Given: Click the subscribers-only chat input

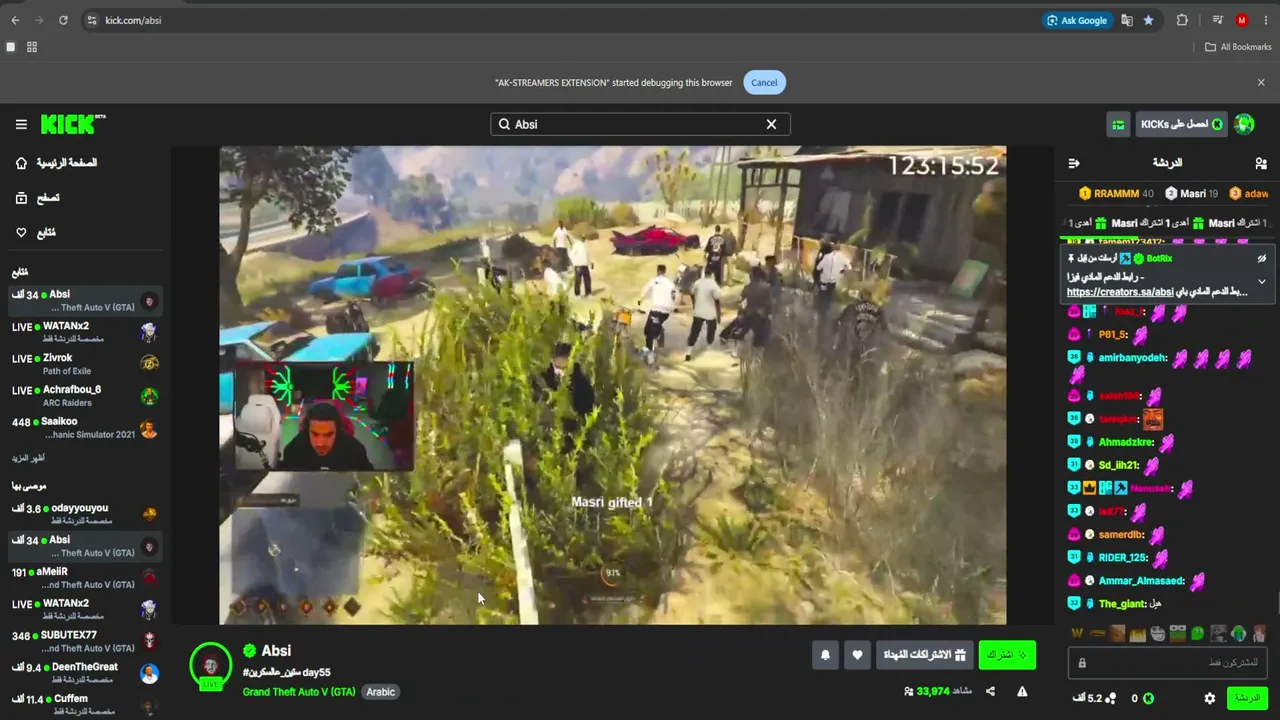Looking at the screenshot, I should click(x=1169, y=663).
